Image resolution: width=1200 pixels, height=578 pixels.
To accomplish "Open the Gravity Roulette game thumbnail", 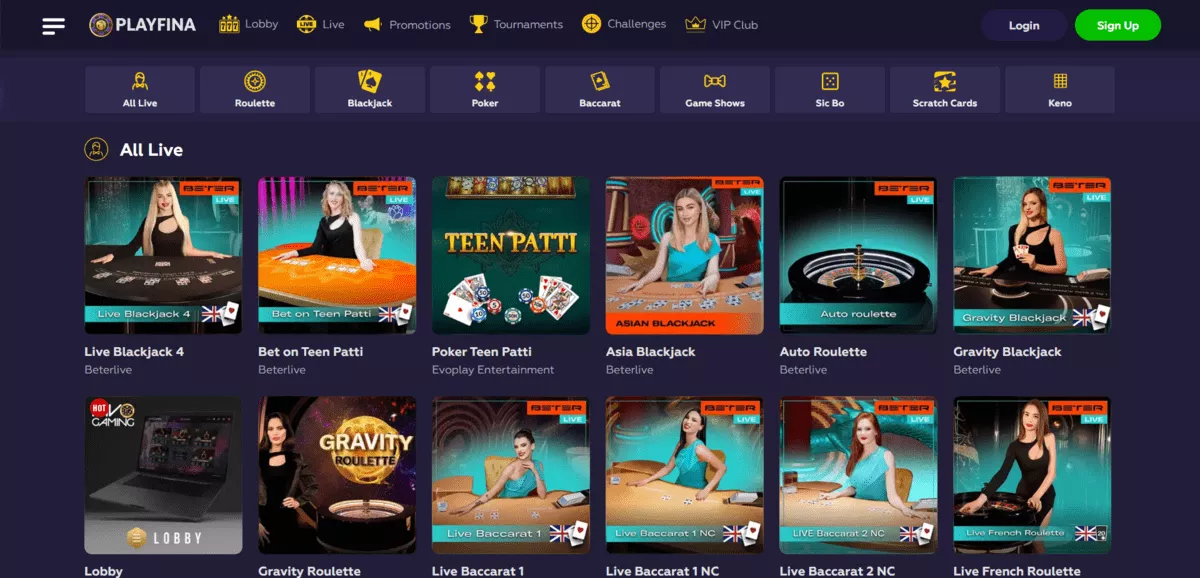I will (x=337, y=475).
